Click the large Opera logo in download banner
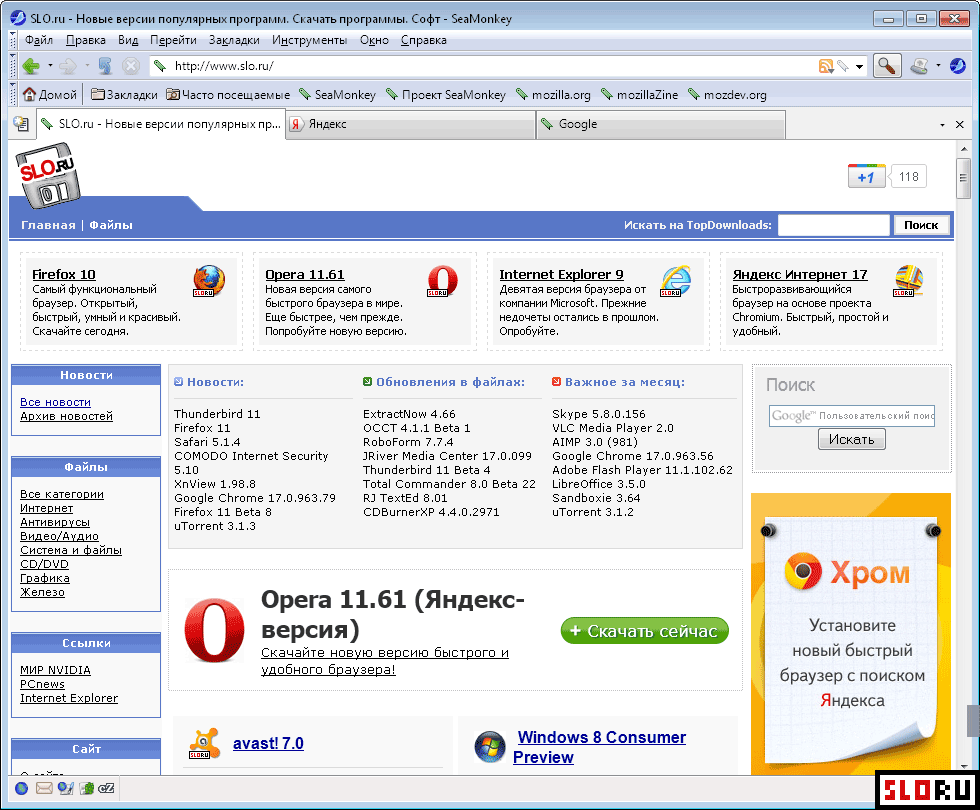 (214, 630)
